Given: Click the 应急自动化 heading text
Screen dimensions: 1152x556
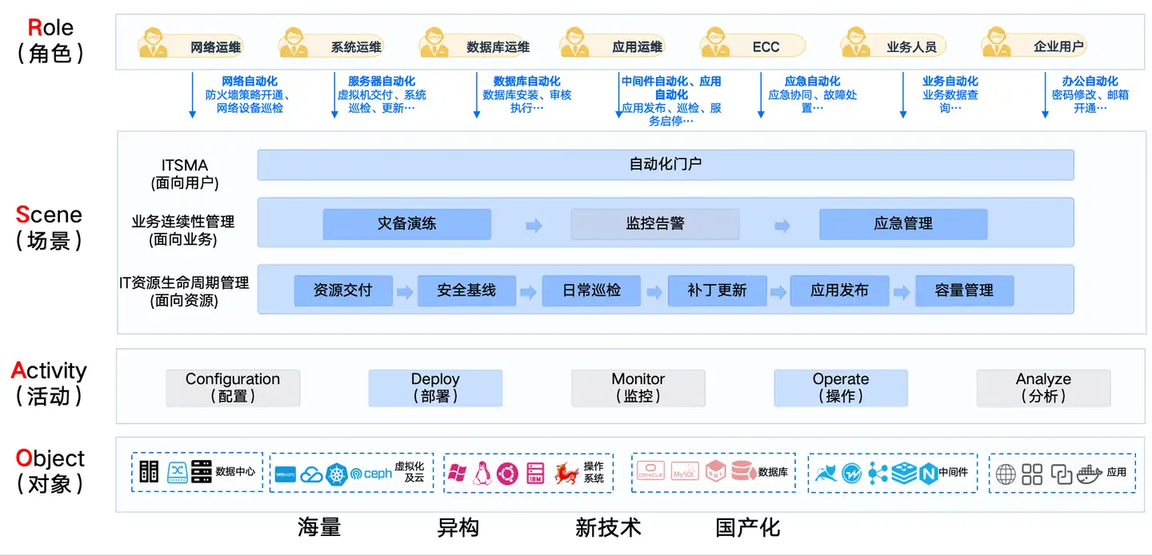Looking at the screenshot, I should point(813,82).
